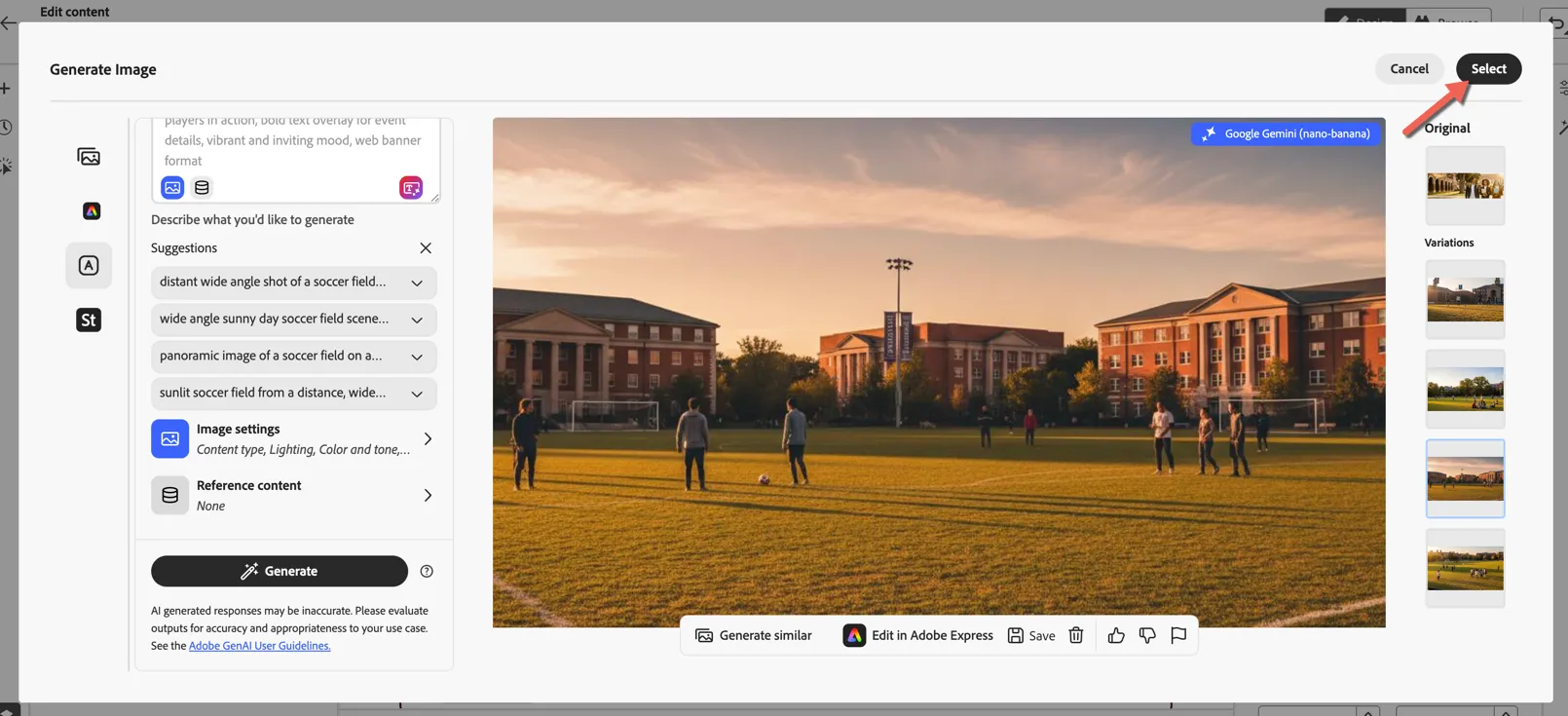Expand the "distant wide angle shot" suggestion
Viewport: 1568px width, 716px height.
click(x=293, y=283)
